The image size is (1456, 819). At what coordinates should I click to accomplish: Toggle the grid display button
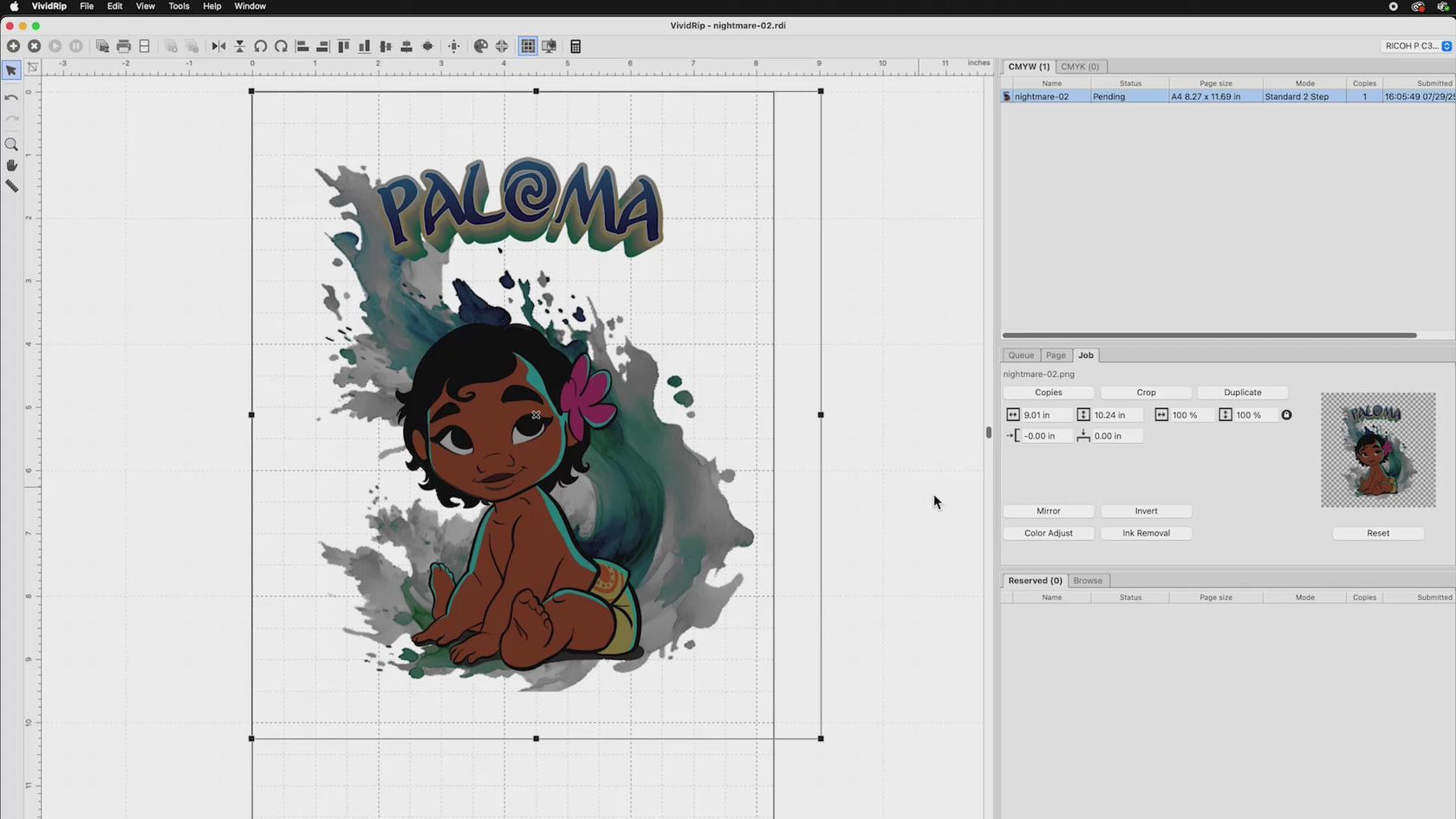528,46
